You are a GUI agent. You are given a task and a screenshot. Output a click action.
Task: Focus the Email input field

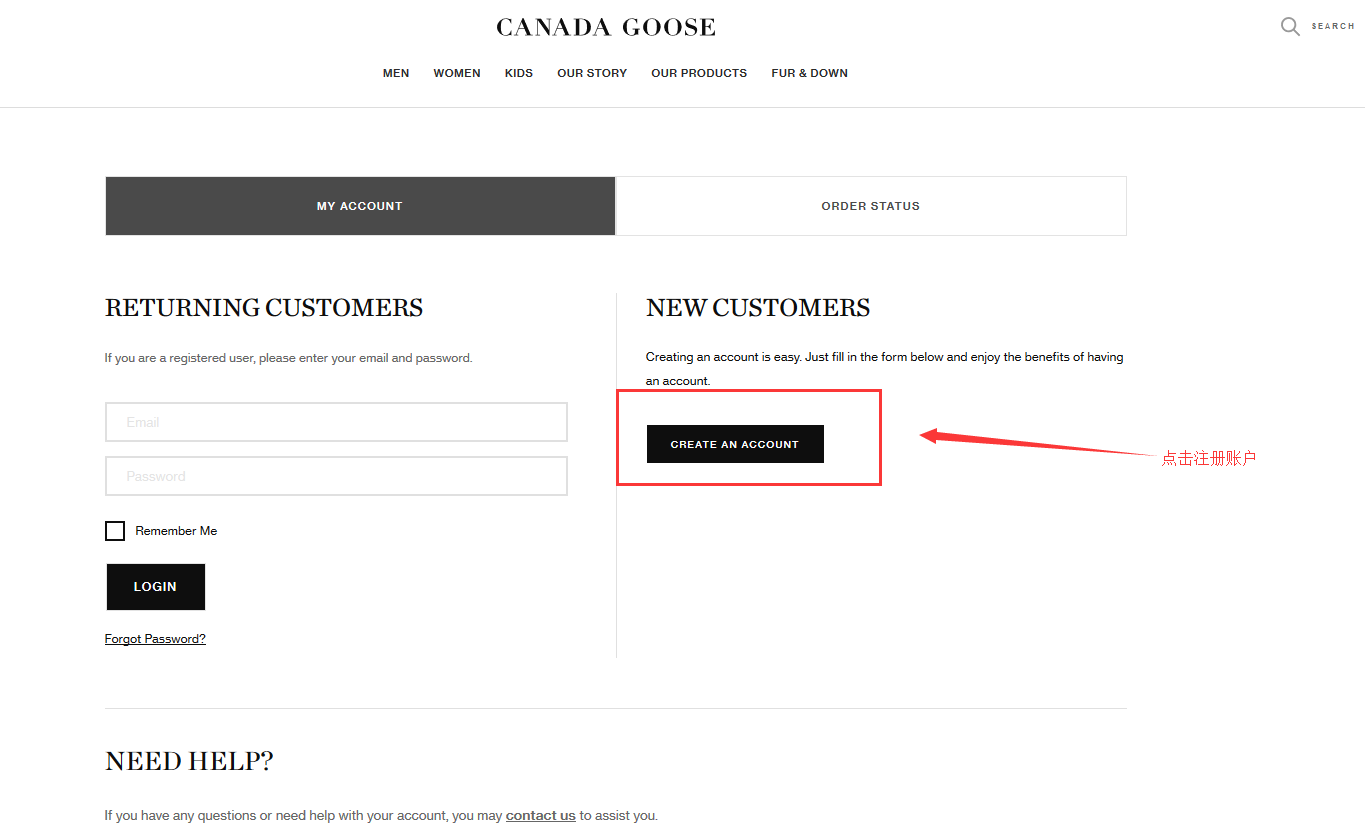(x=336, y=422)
